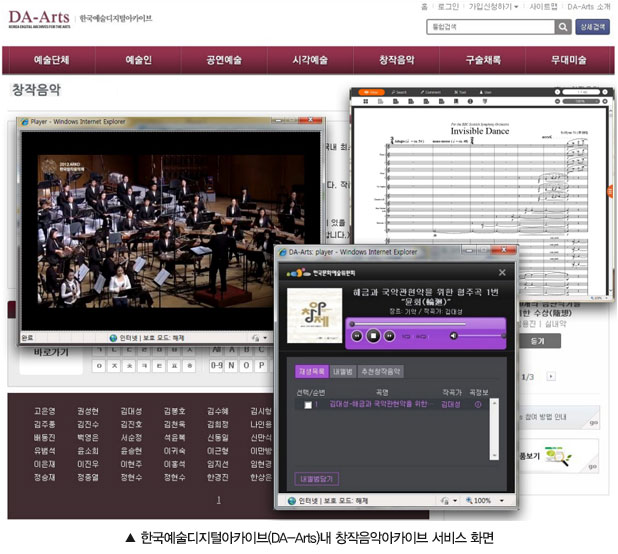This screenshot has width=618, height=554.
Task: Click the playlist scrollbar
Action: [494, 429]
